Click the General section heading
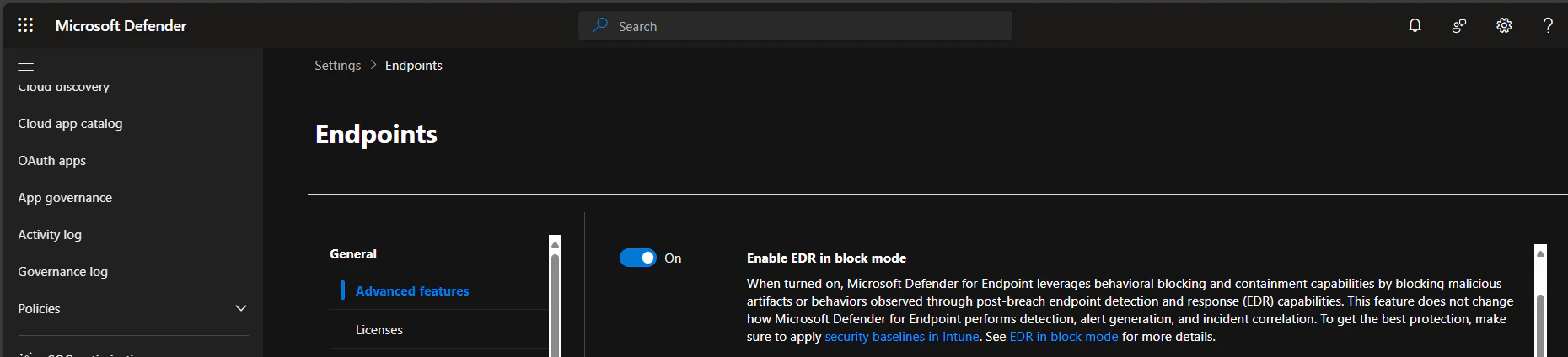Viewport: 1568px width, 357px height. (x=353, y=253)
